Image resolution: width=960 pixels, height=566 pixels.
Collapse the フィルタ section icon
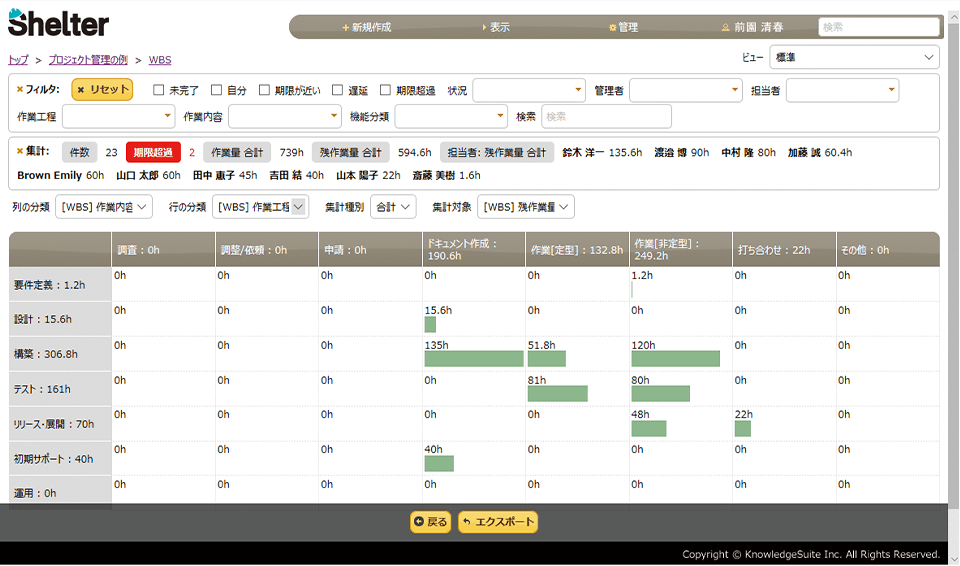[20, 89]
